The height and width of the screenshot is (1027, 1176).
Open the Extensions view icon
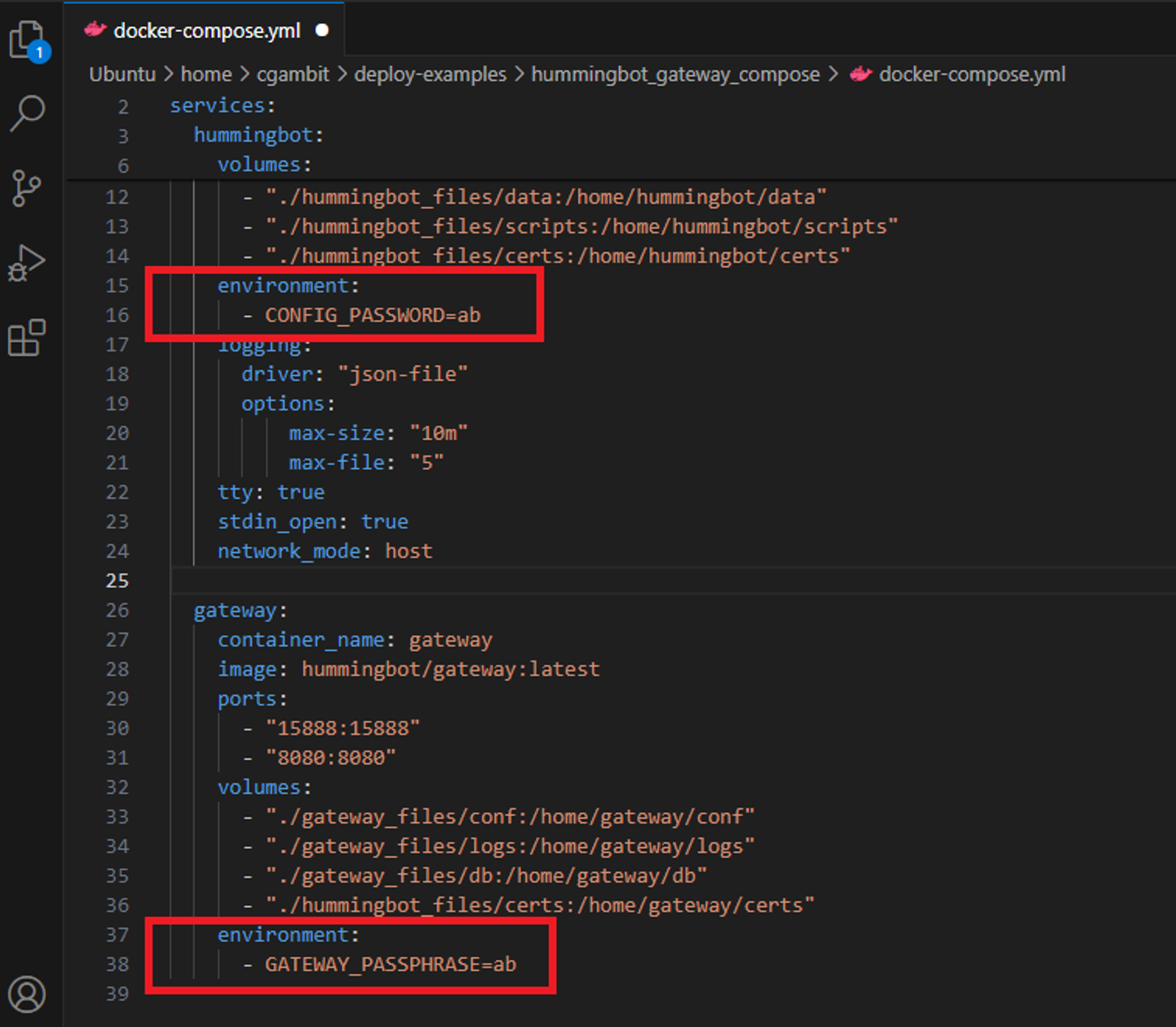[x=28, y=337]
